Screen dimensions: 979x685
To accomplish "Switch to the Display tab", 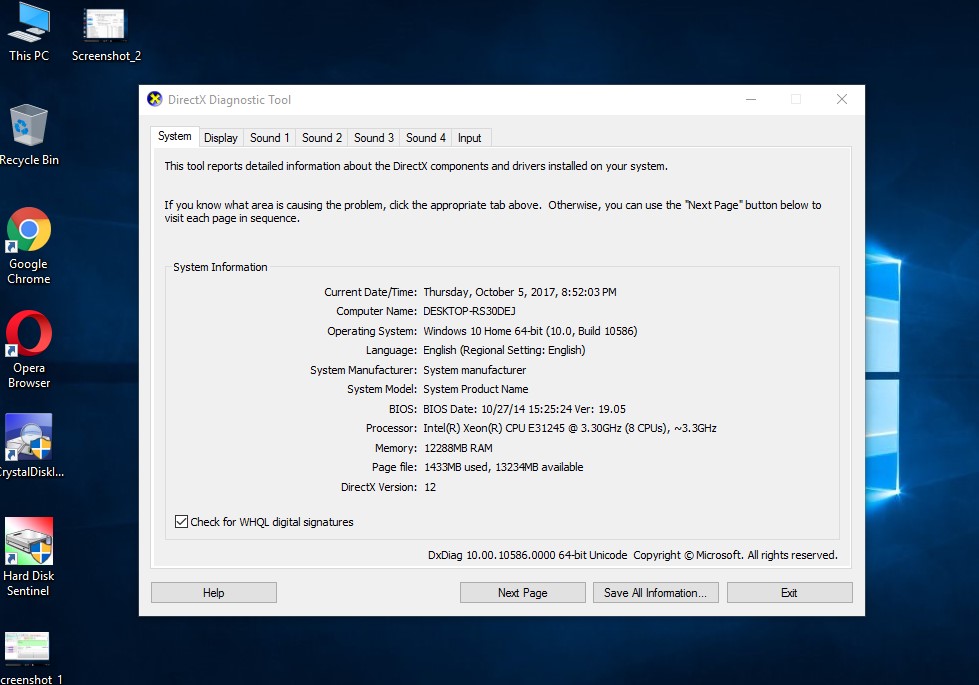I will [221, 138].
